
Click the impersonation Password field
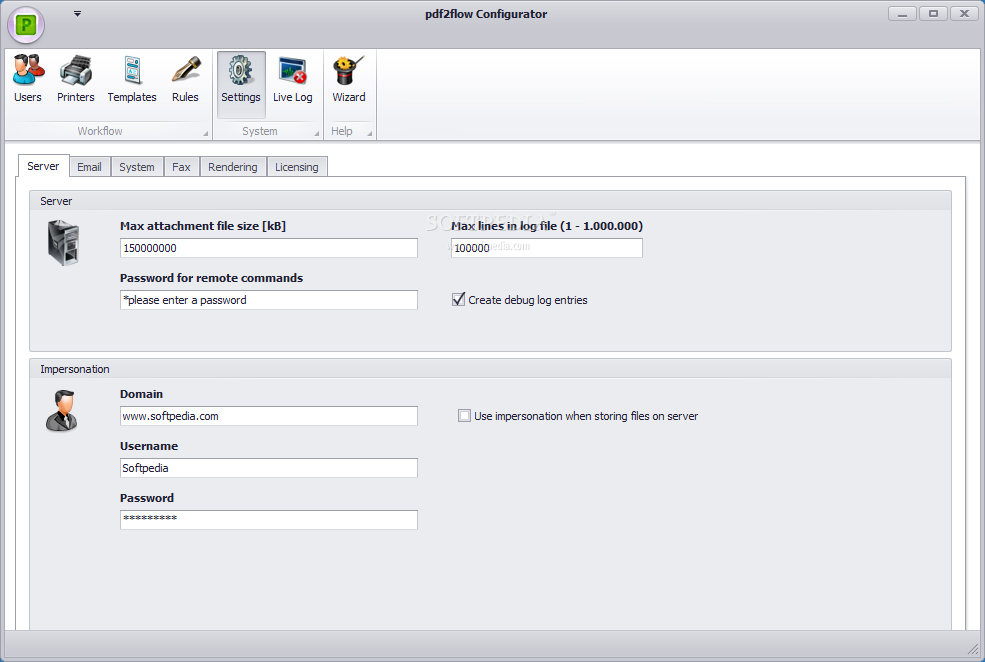coord(269,519)
